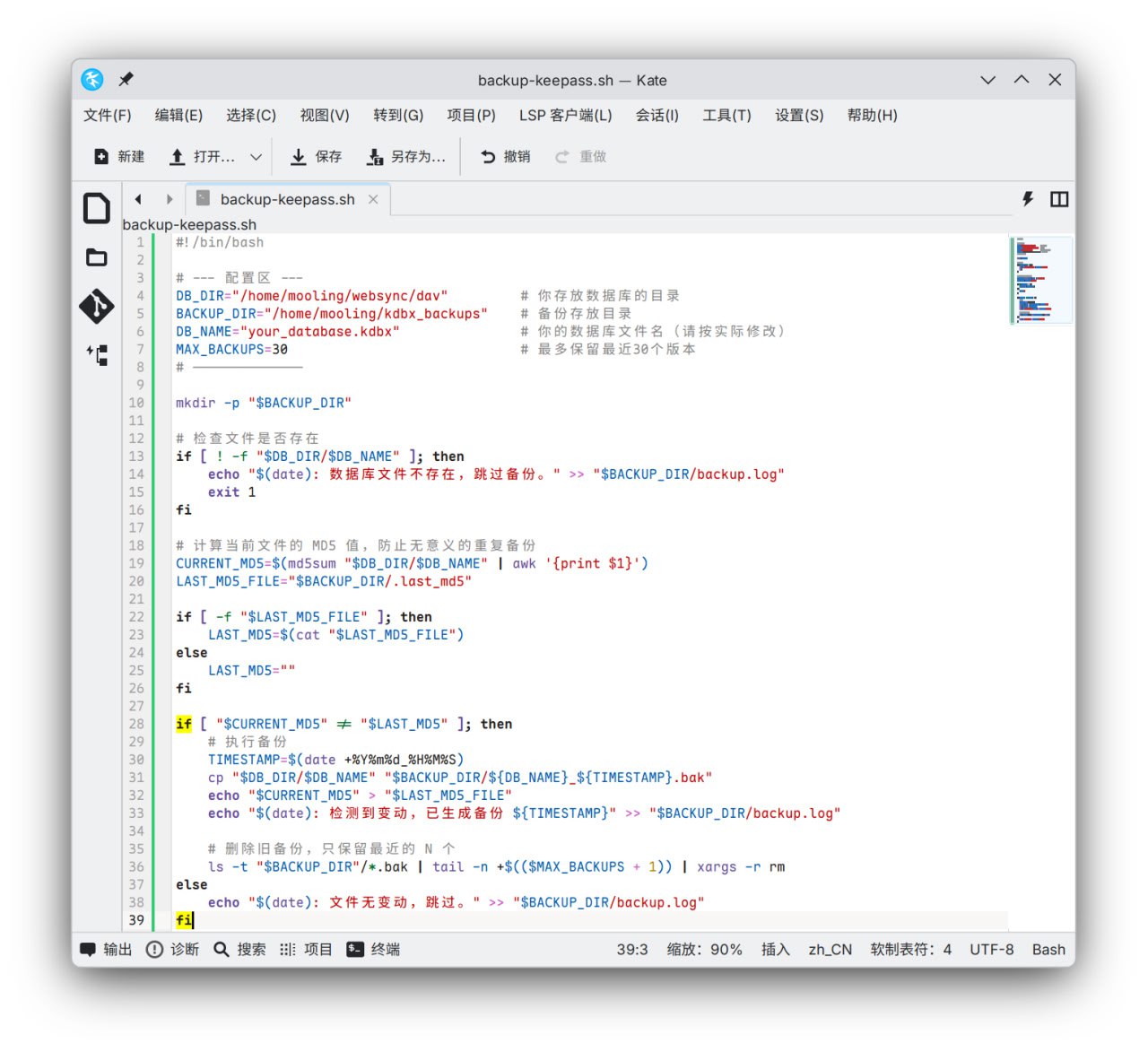Click the 保存 save button
Viewport: 1148px width, 1052px height.
pos(317,157)
